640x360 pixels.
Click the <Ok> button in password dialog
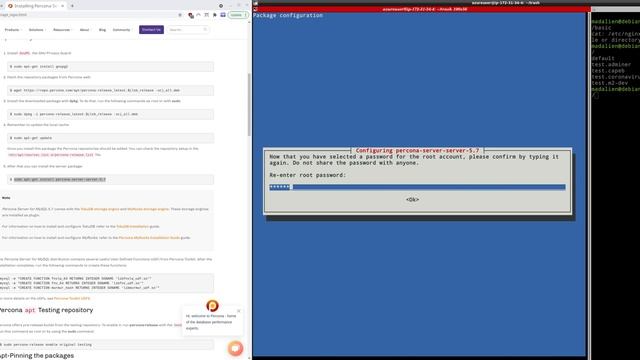click(412, 200)
